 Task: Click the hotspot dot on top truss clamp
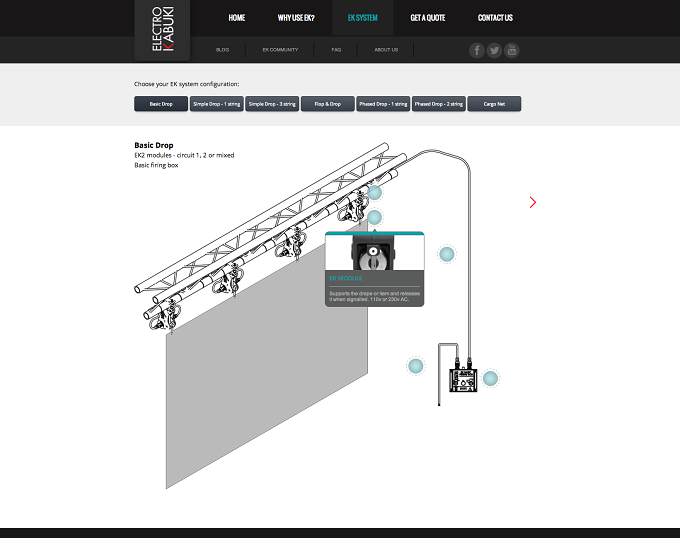pyautogui.click(x=374, y=192)
